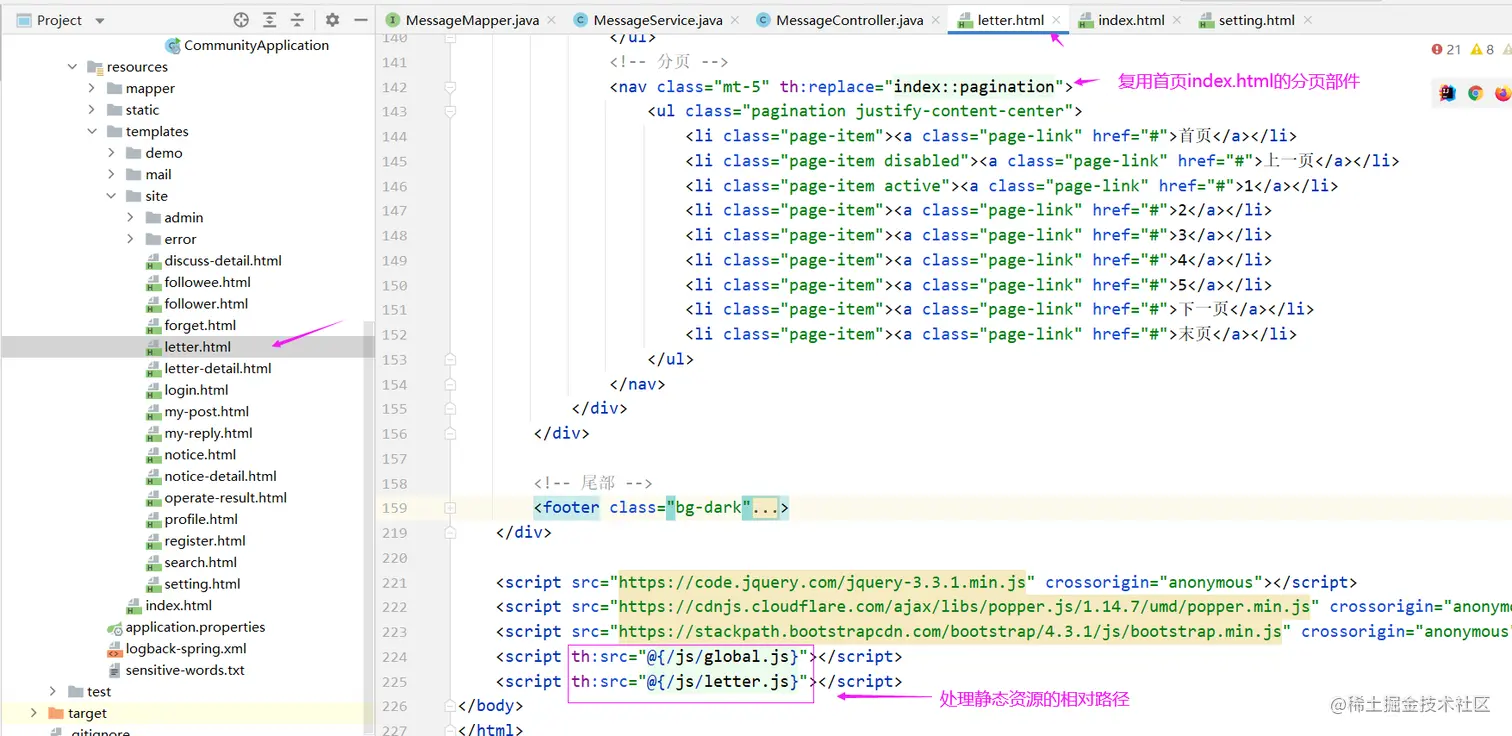Switch to MessageMapper.java tab

tap(472, 20)
